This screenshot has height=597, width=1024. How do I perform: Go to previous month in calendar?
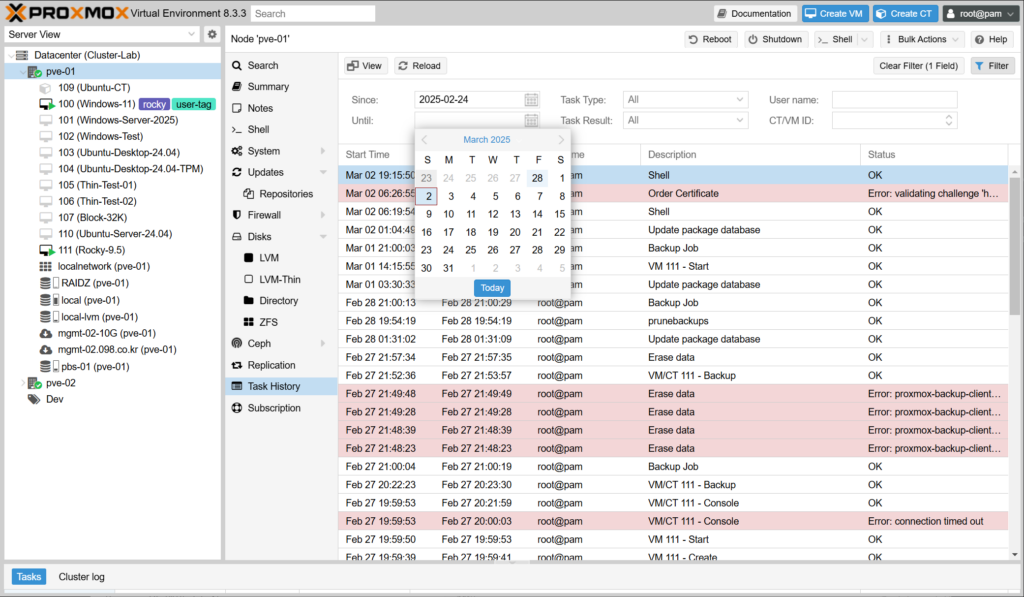point(425,140)
